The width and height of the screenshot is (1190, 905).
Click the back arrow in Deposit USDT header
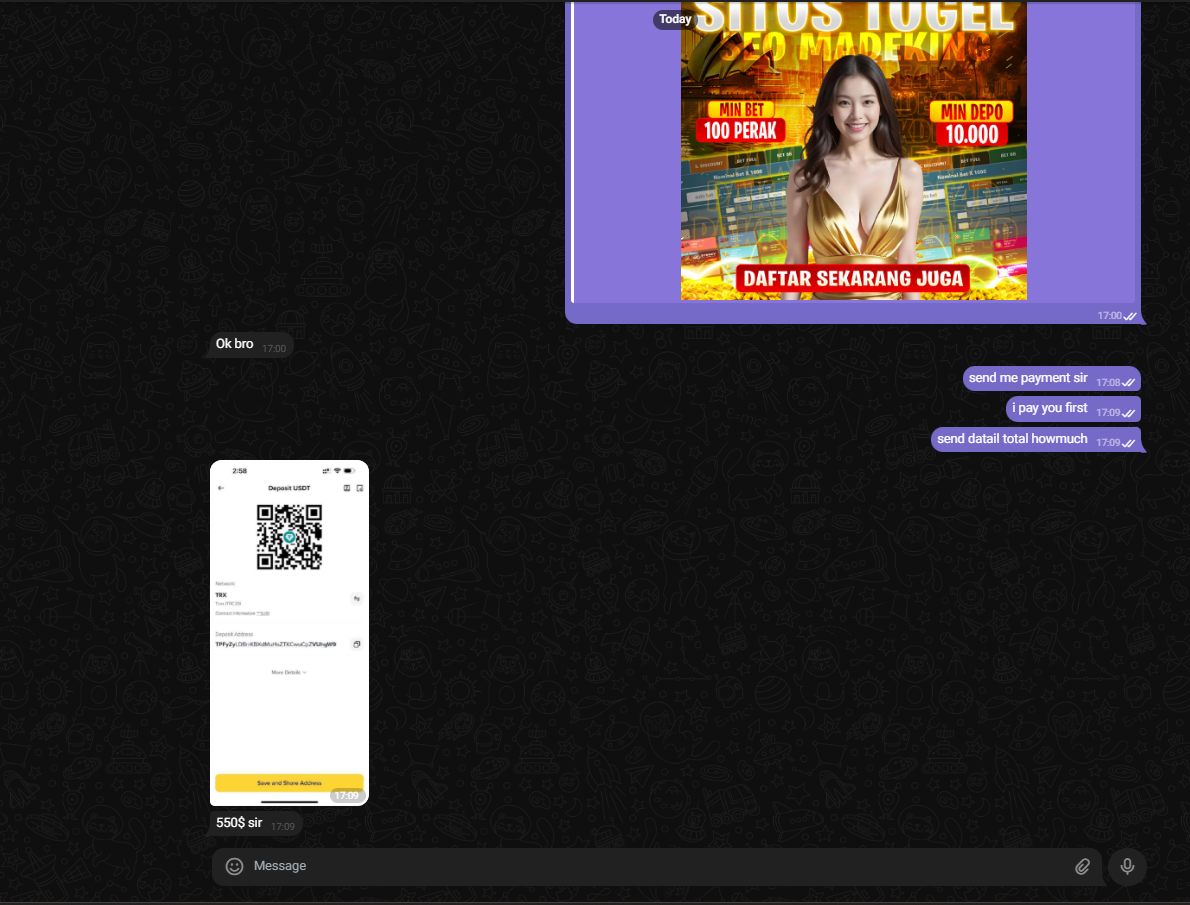(x=221, y=488)
